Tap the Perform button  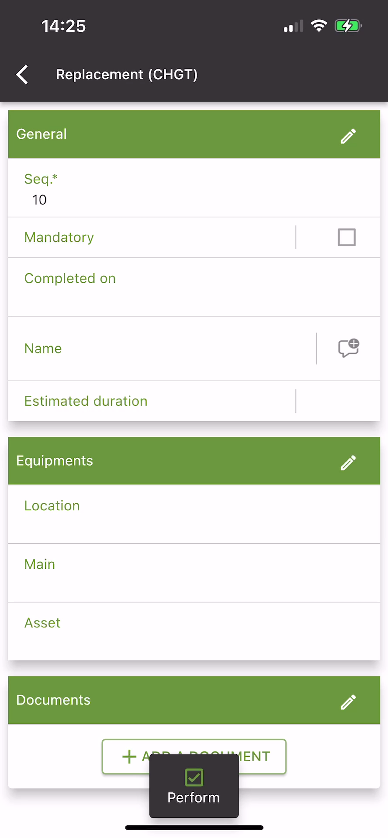193,786
